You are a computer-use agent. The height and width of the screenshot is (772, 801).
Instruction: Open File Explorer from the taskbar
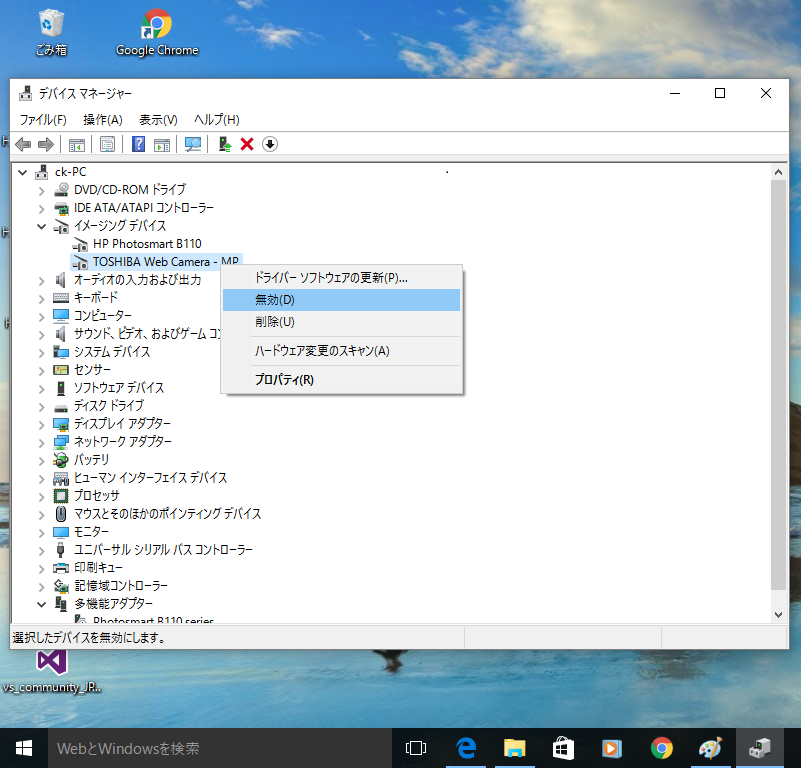pos(514,748)
